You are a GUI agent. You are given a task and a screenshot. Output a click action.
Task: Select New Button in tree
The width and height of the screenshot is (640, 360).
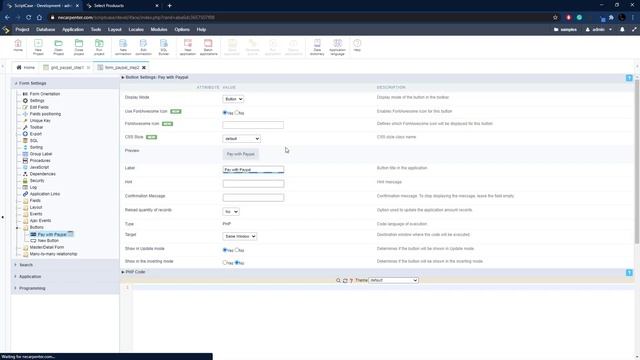(x=48, y=241)
